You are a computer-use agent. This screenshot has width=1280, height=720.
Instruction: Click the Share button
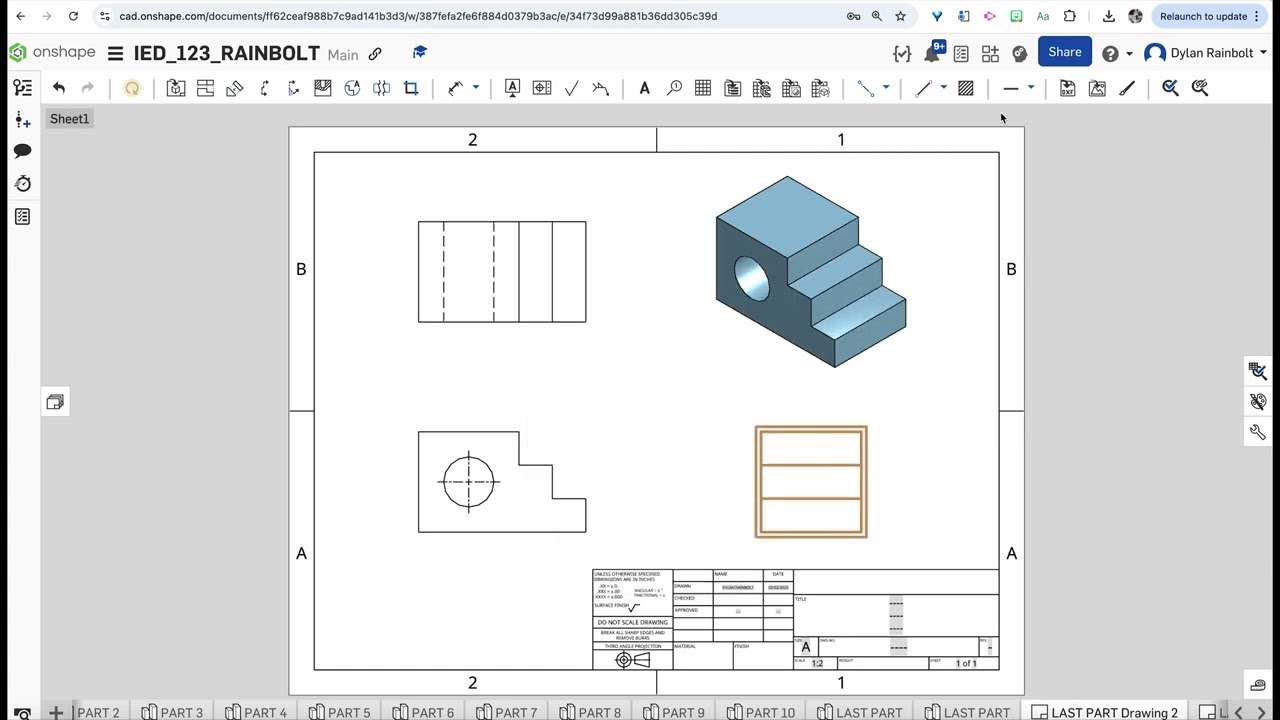[1065, 52]
